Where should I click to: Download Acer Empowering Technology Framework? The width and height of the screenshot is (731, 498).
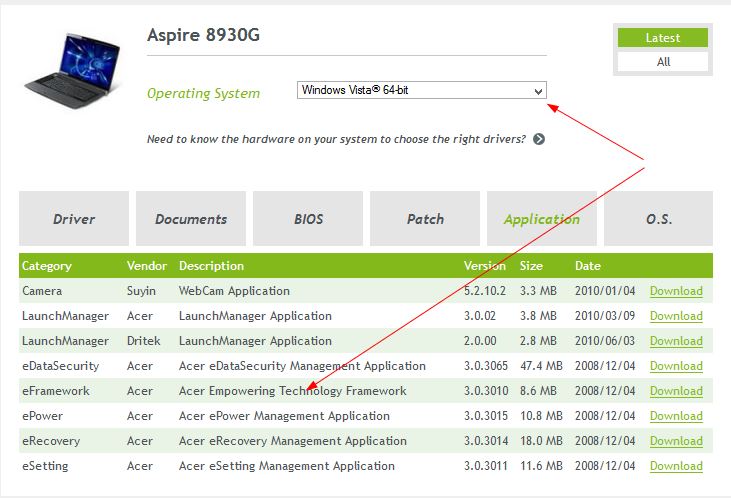pos(676,391)
